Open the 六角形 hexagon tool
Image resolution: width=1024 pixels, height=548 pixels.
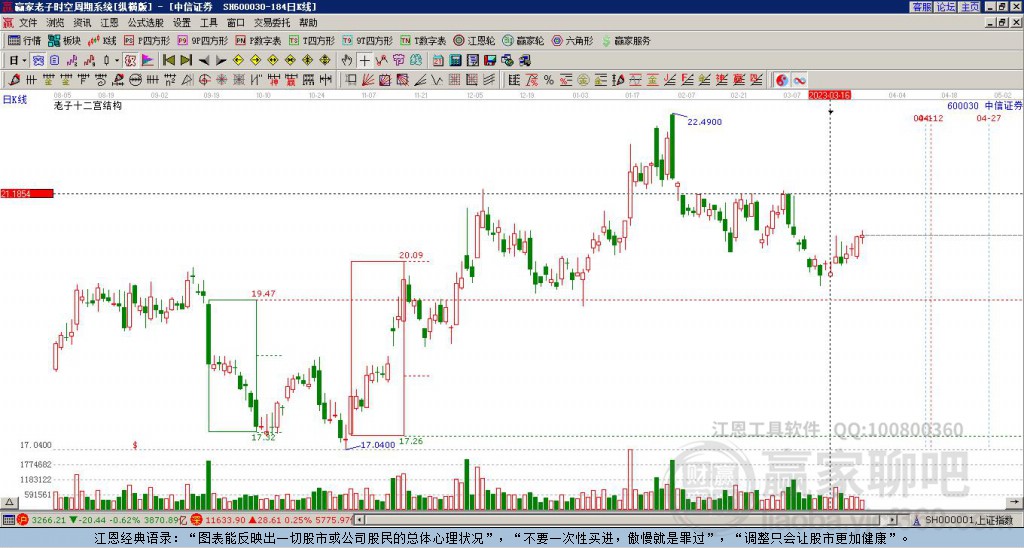573,40
